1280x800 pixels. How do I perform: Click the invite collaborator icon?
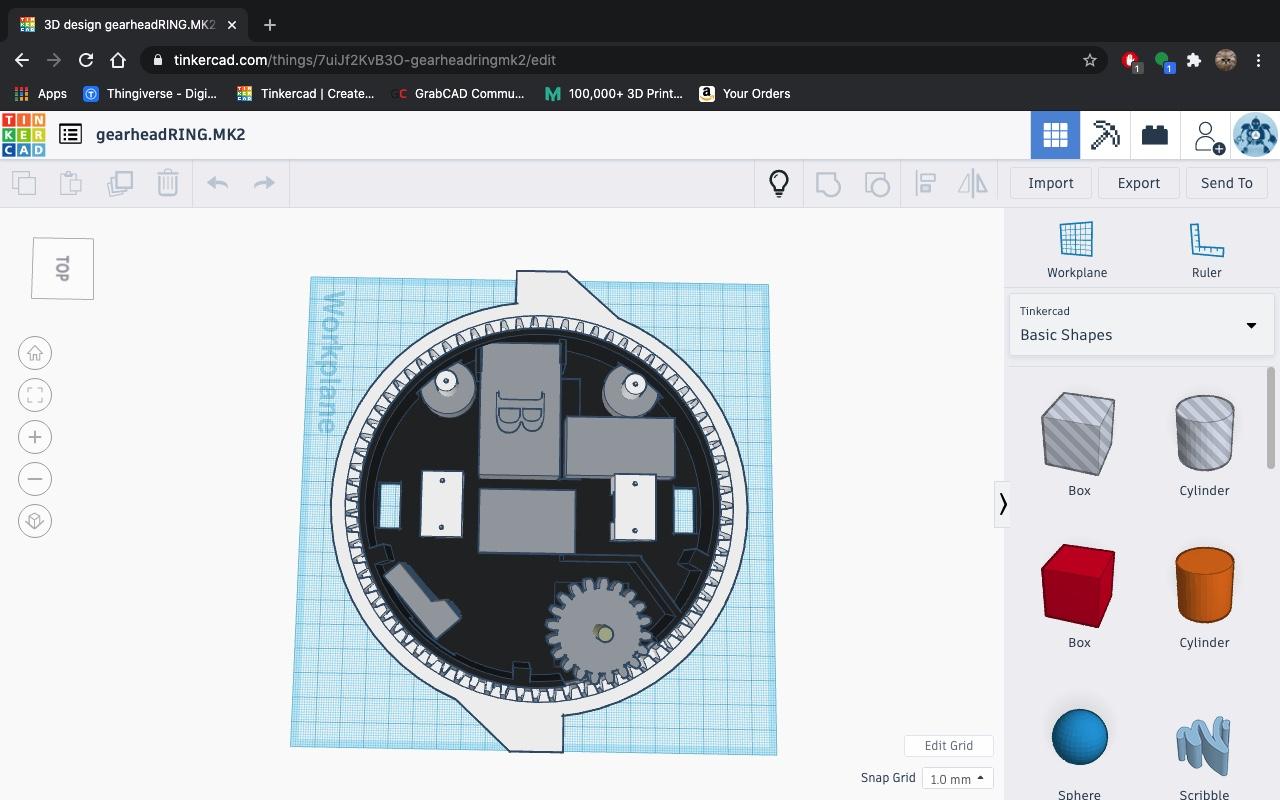pyautogui.click(x=1208, y=136)
